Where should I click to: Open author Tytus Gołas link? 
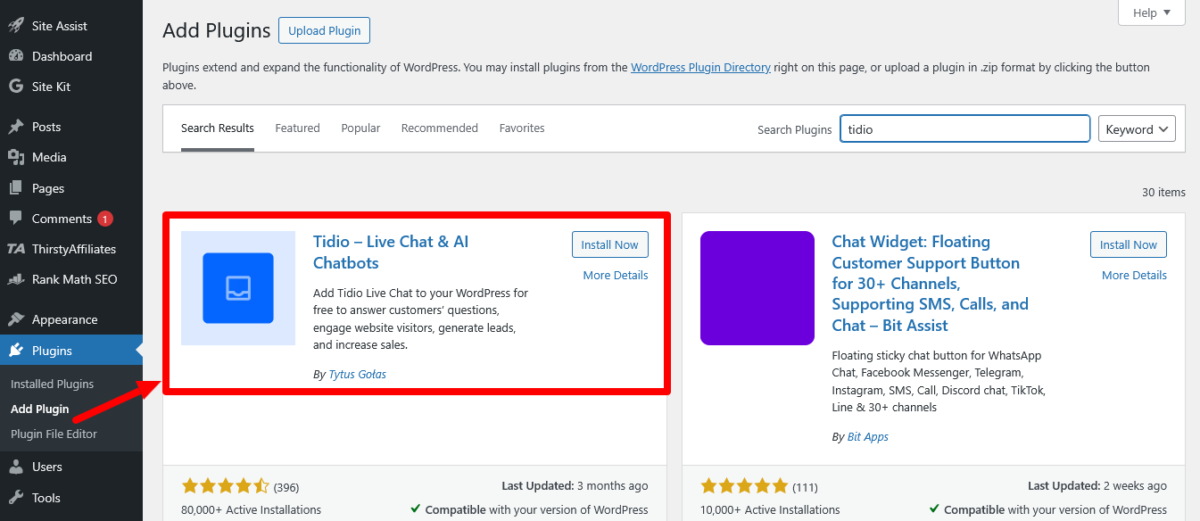[357, 374]
